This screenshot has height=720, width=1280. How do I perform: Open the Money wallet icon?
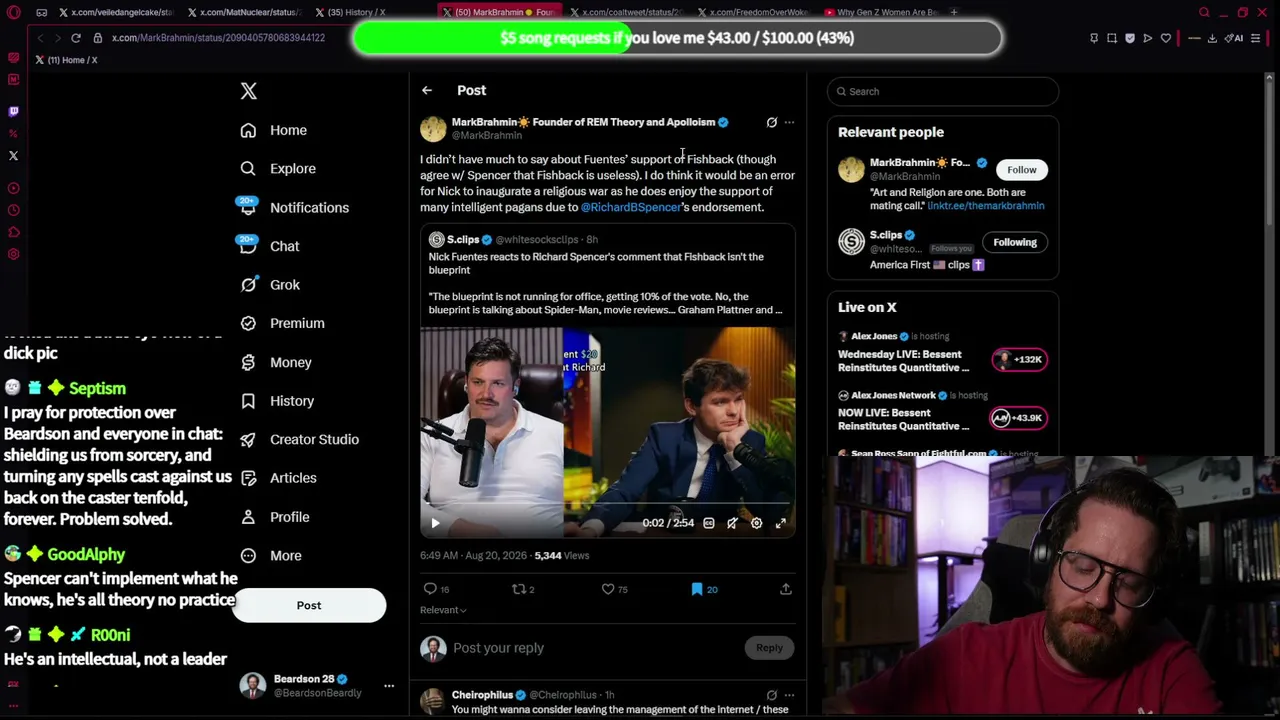[x=248, y=362]
